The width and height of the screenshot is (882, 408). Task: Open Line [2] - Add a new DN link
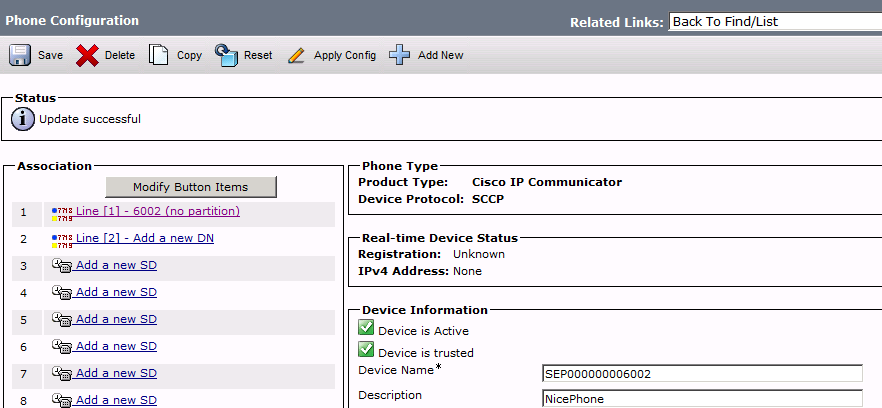coord(145,238)
